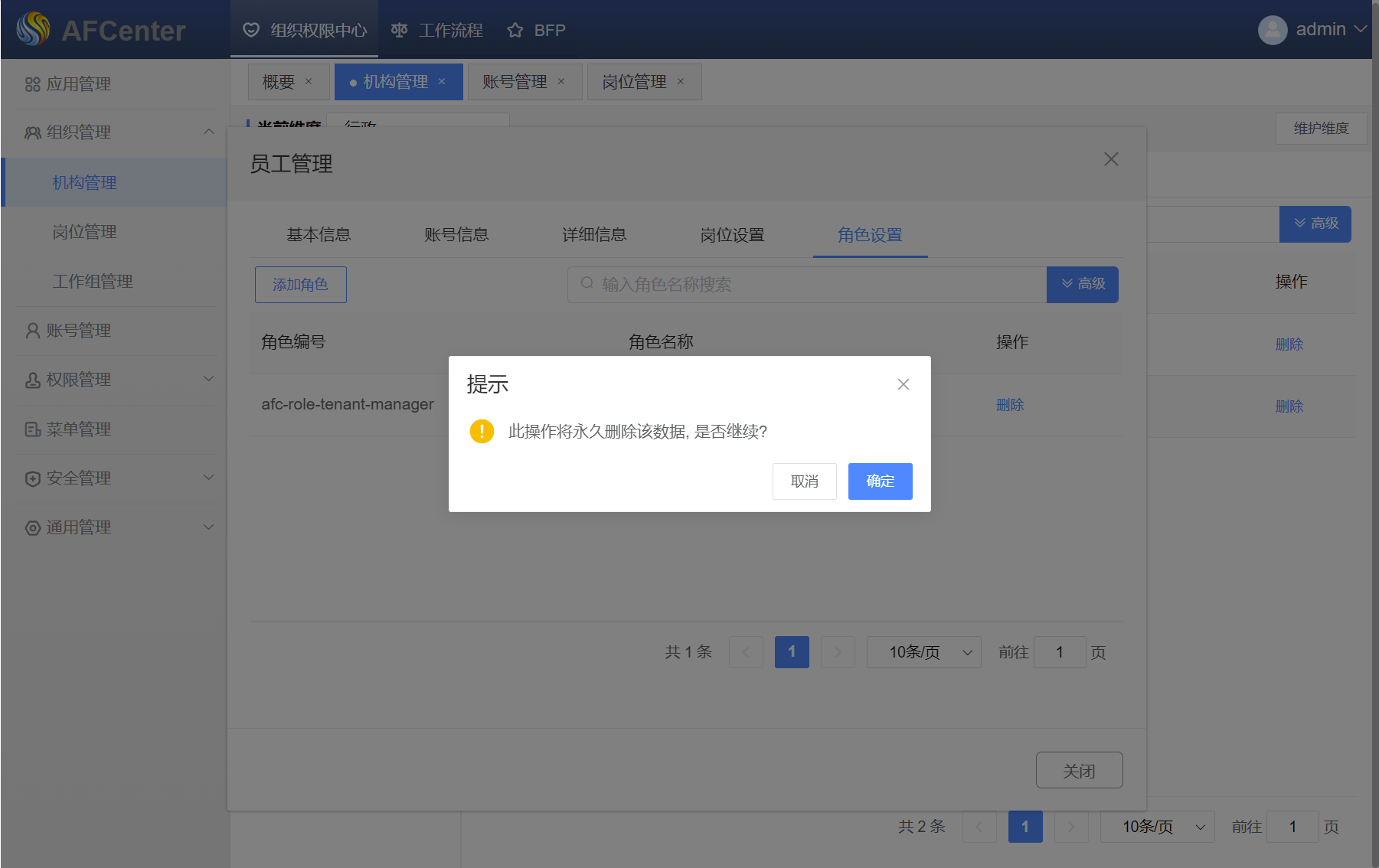1379x868 pixels.
Task: Expand the 权限管理 sidebar menu
Action: 208,379
